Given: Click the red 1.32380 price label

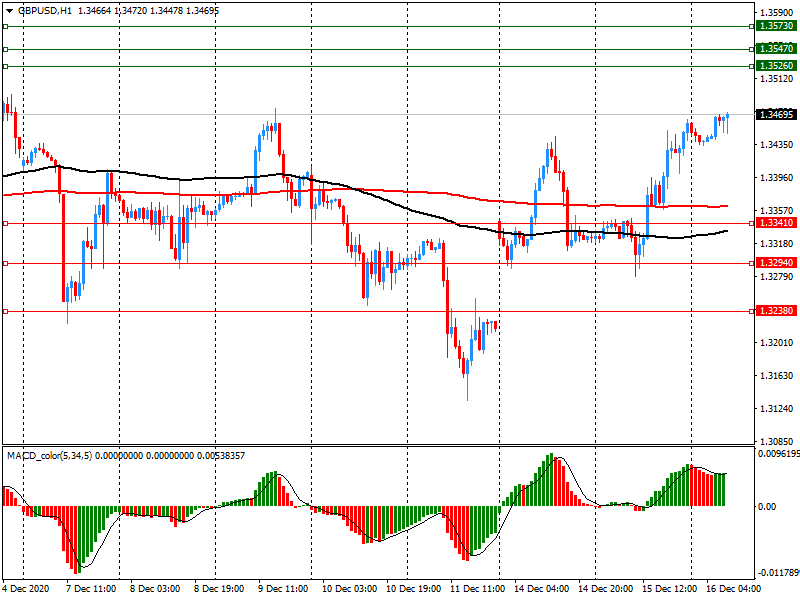Looking at the screenshot, I should coord(776,311).
